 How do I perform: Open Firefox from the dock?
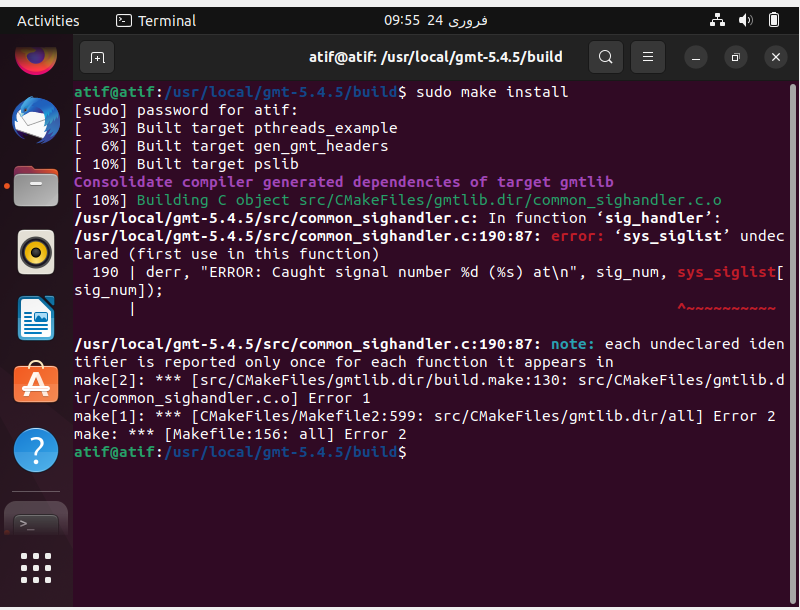pos(36,57)
